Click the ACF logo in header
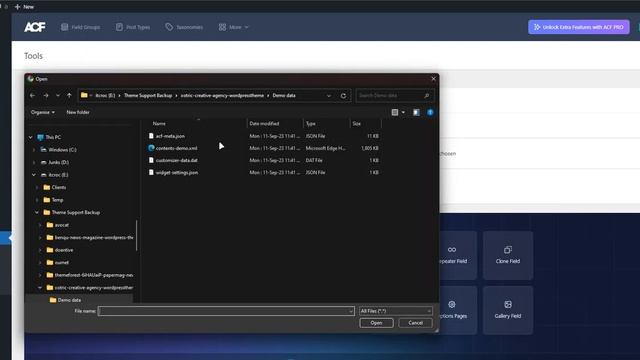 pyautogui.click(x=35, y=27)
